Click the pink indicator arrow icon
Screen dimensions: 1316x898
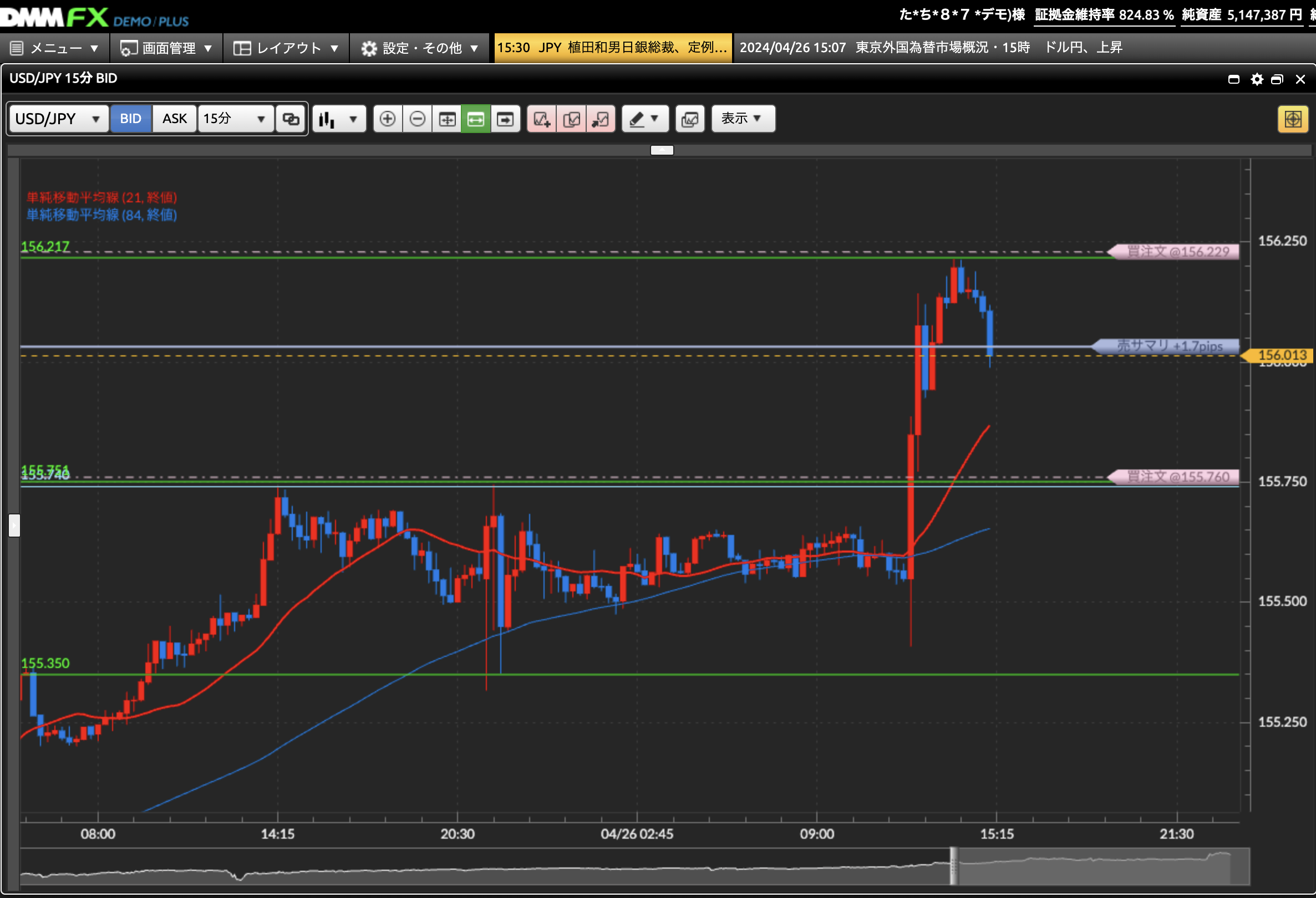click(x=601, y=119)
